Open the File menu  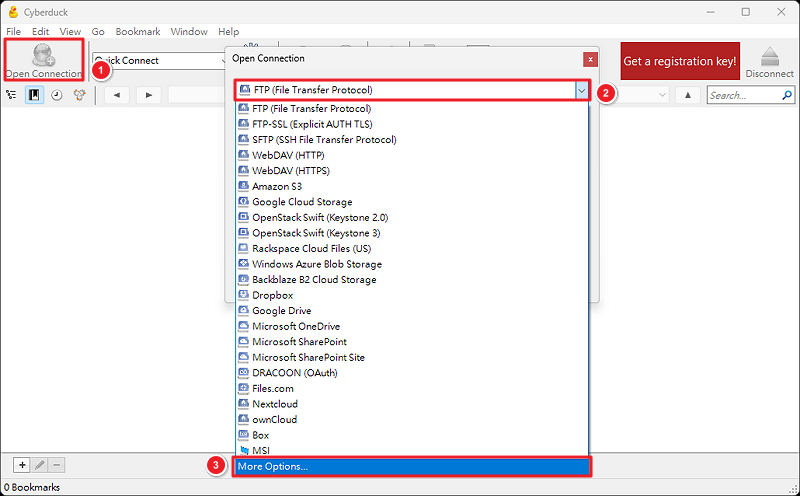pyautogui.click(x=14, y=32)
